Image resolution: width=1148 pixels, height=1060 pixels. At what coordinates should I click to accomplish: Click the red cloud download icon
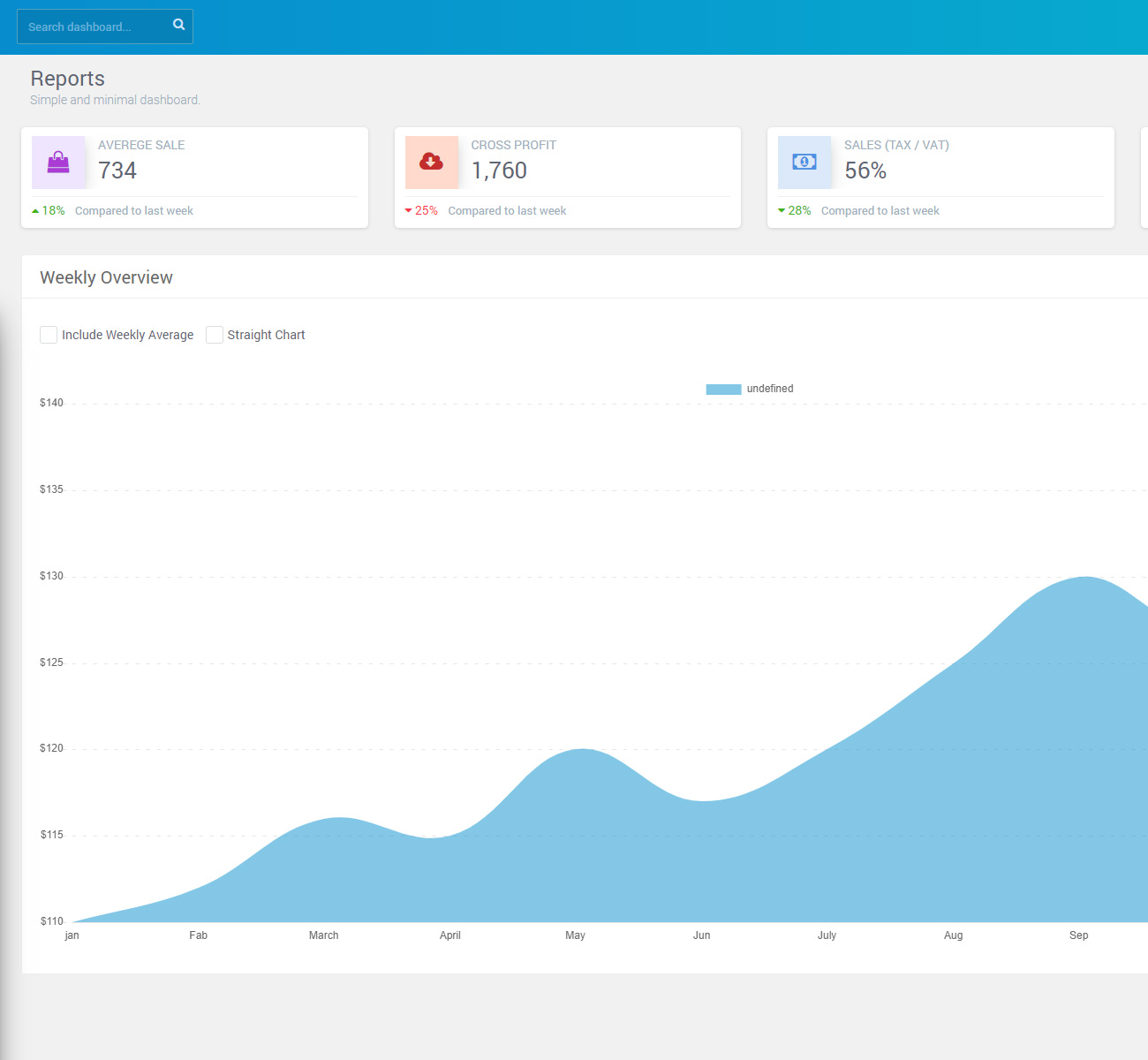tap(431, 162)
